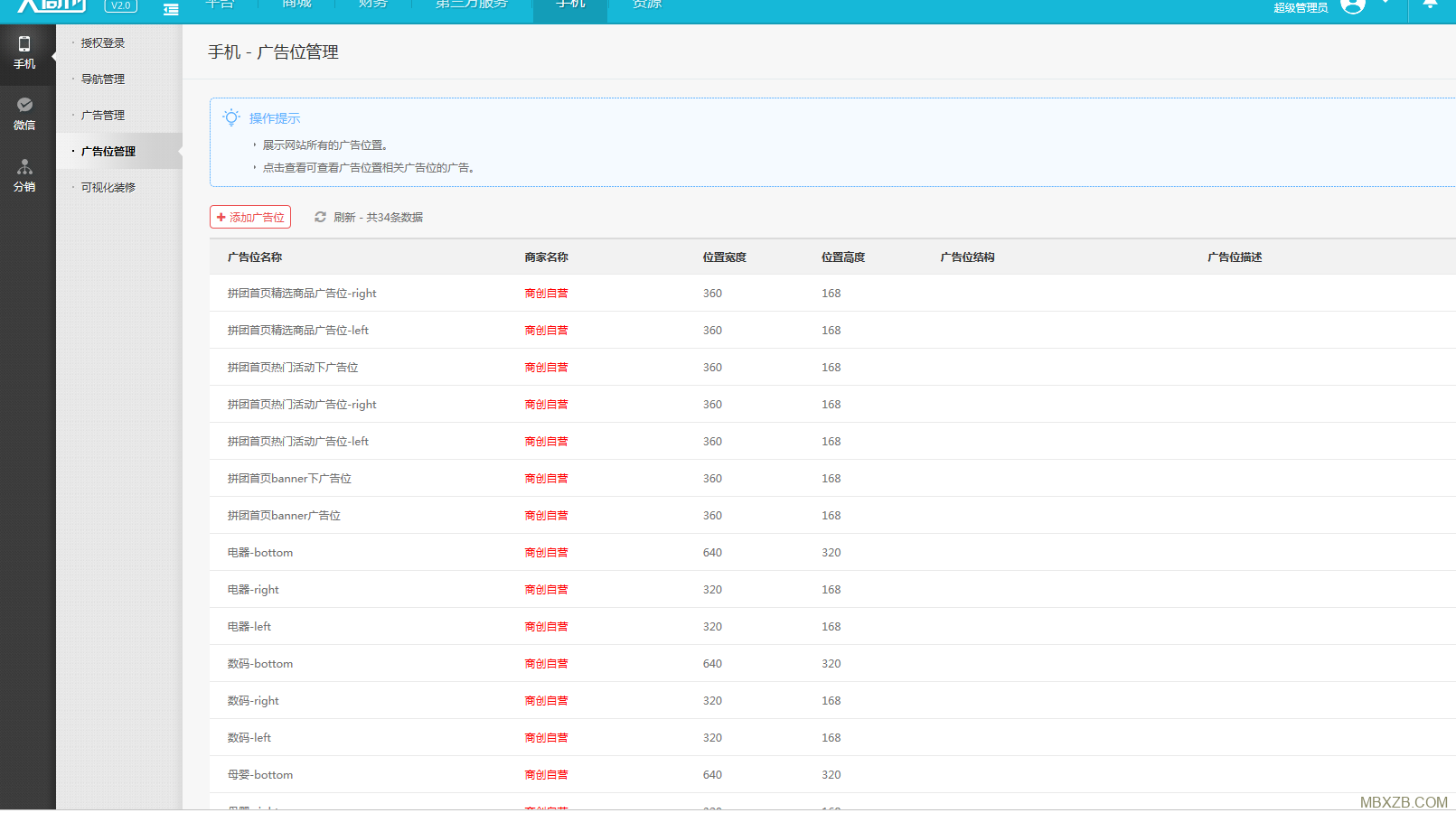Click the 操作提示 lightbulb icon
Image resolution: width=1456 pixels, height=813 pixels.
(231, 117)
